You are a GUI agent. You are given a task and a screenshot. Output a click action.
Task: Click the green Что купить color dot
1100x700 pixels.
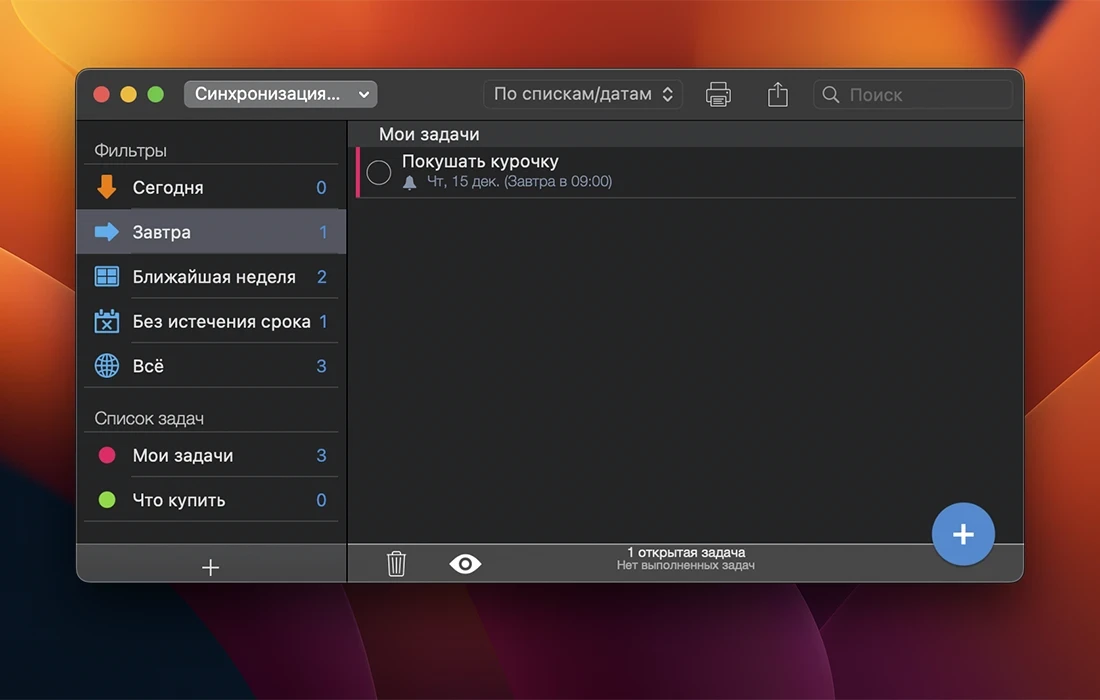coord(107,500)
